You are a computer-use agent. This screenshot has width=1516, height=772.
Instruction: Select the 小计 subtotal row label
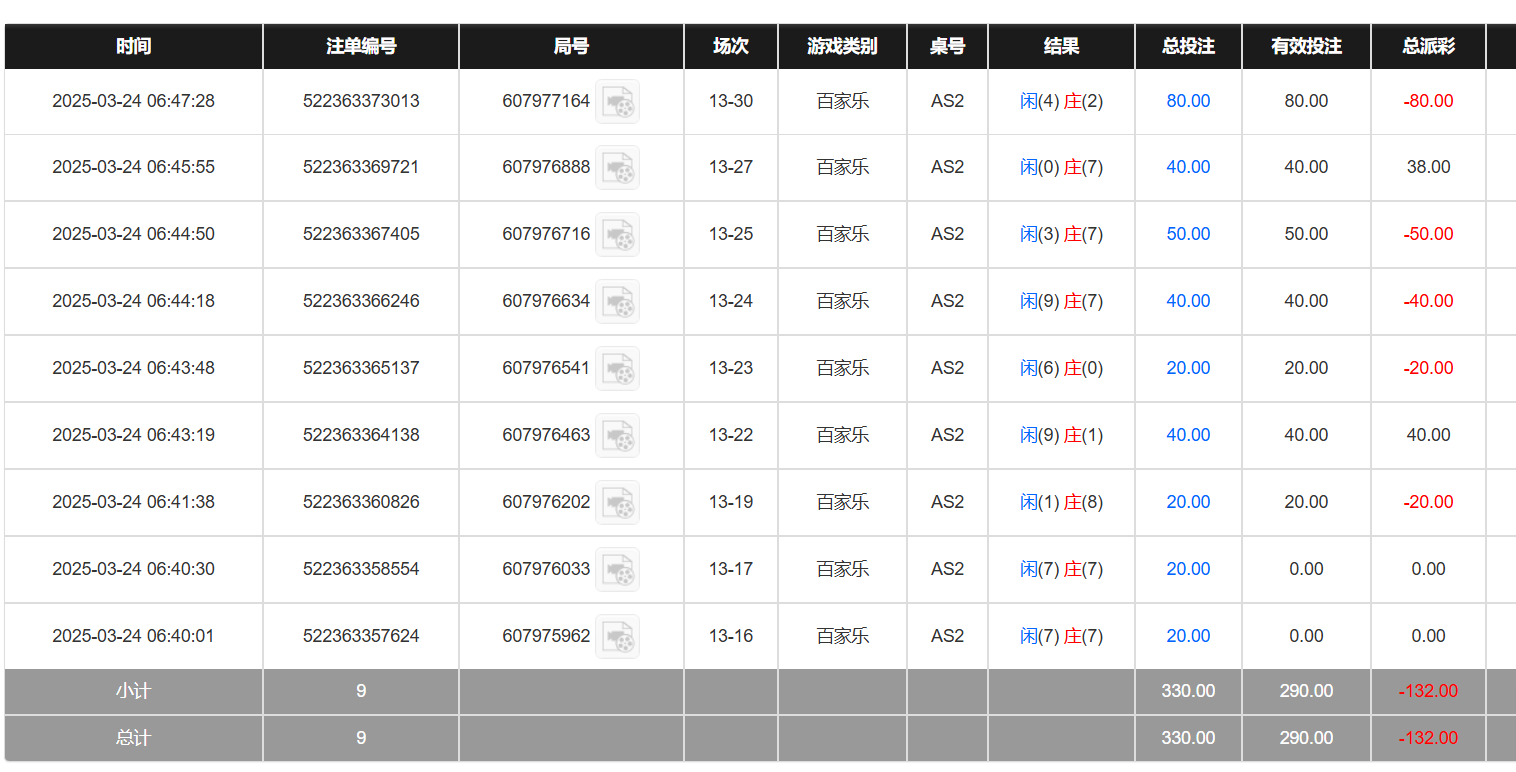(x=133, y=691)
